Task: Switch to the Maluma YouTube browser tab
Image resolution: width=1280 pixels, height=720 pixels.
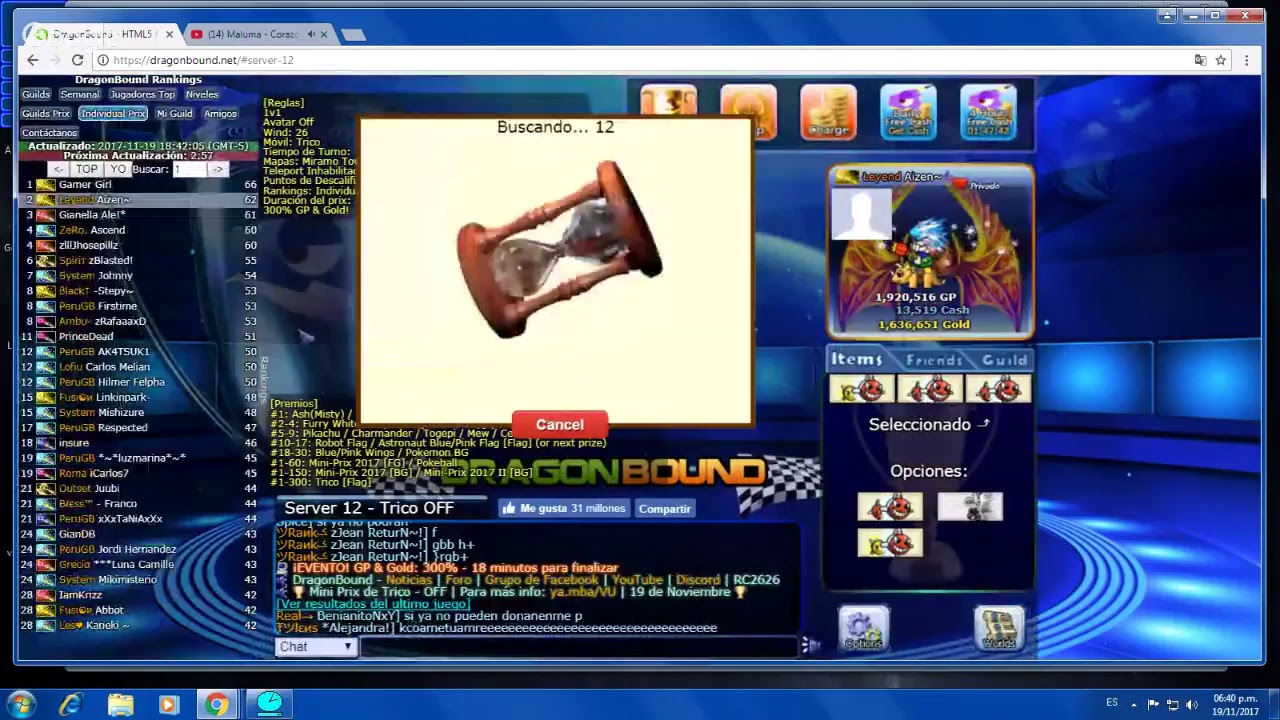Action: (253, 34)
